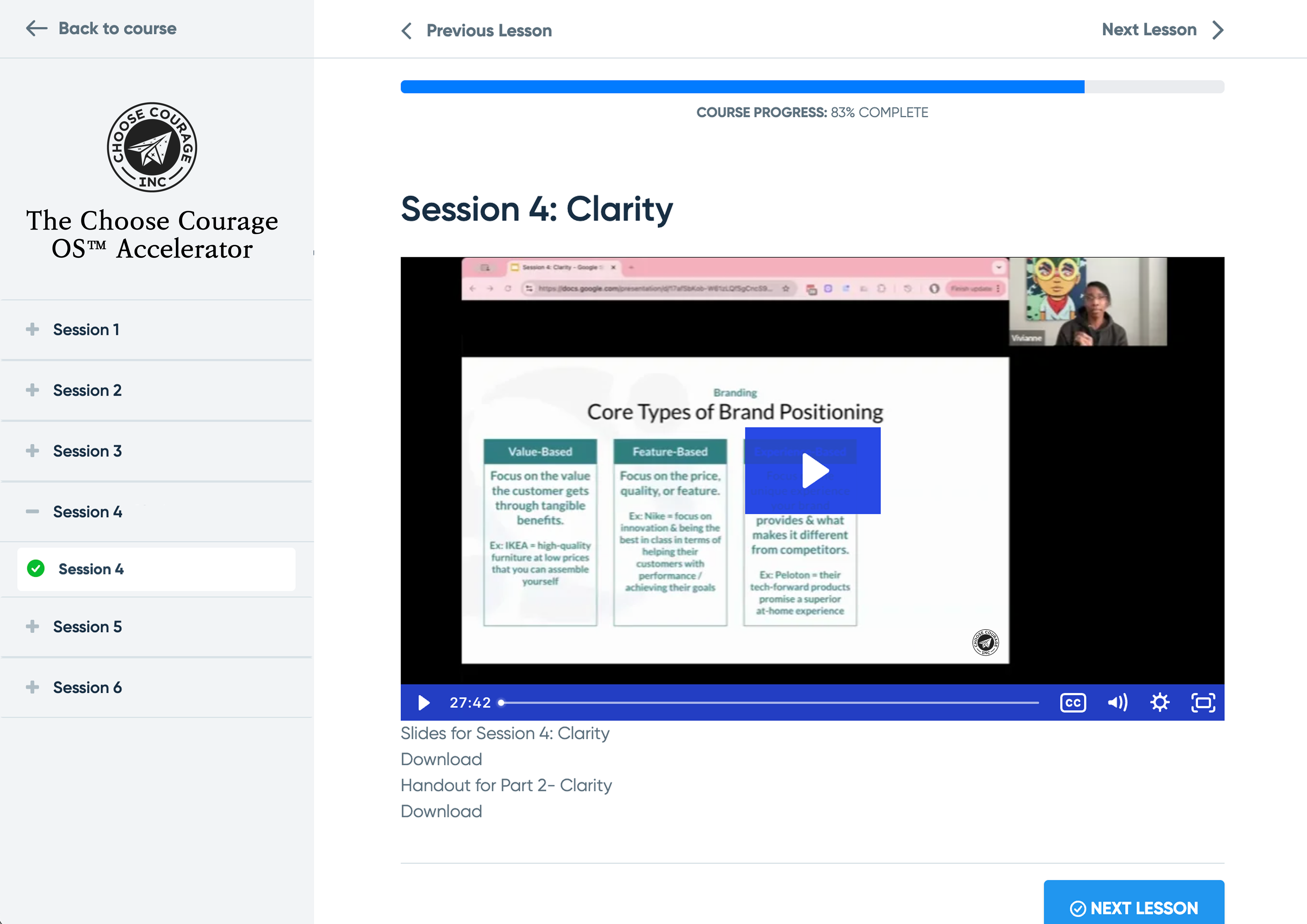Select the Session 1 label in sidebar
1307x924 pixels.
click(86, 330)
